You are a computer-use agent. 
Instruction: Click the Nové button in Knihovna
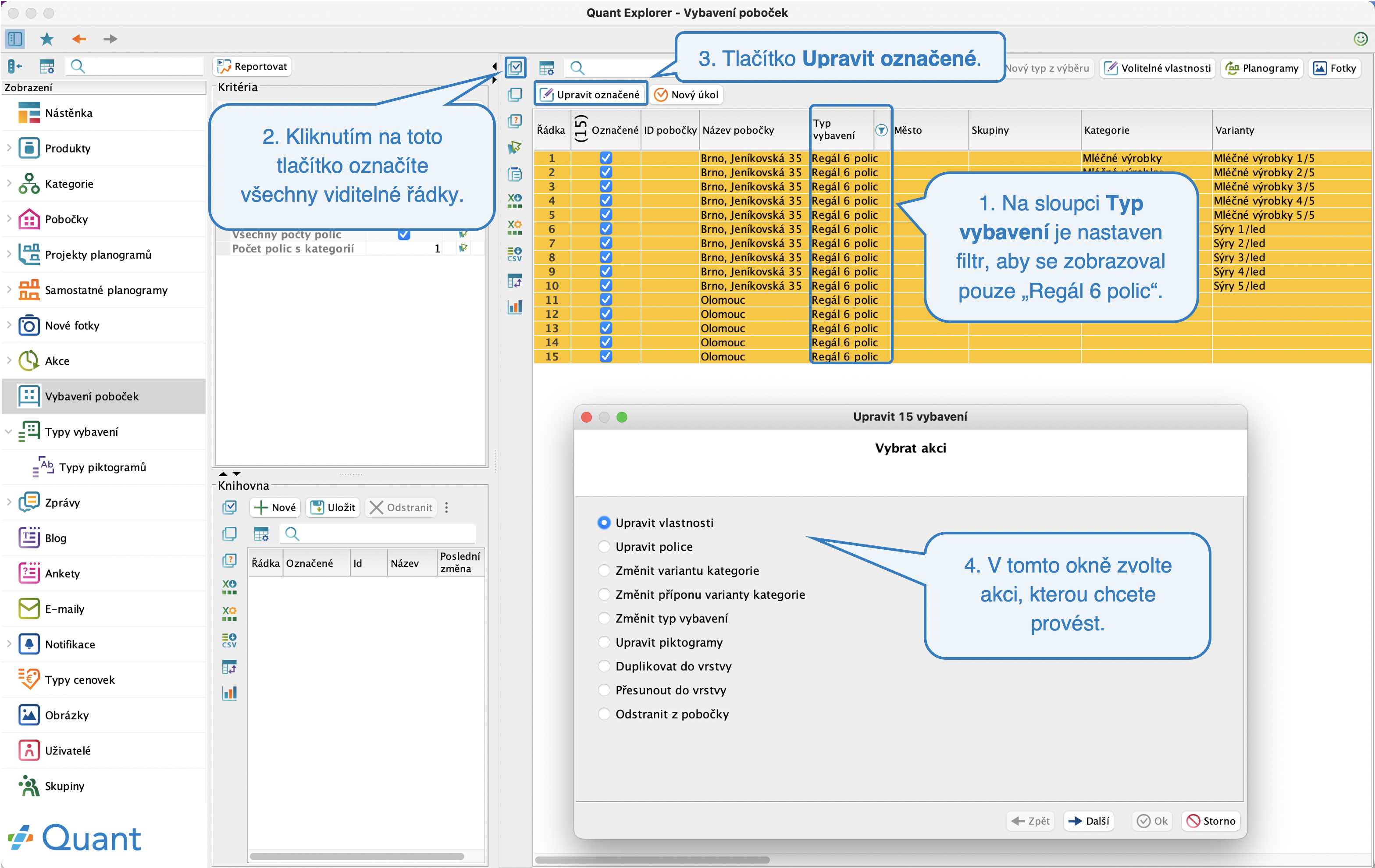click(275, 507)
